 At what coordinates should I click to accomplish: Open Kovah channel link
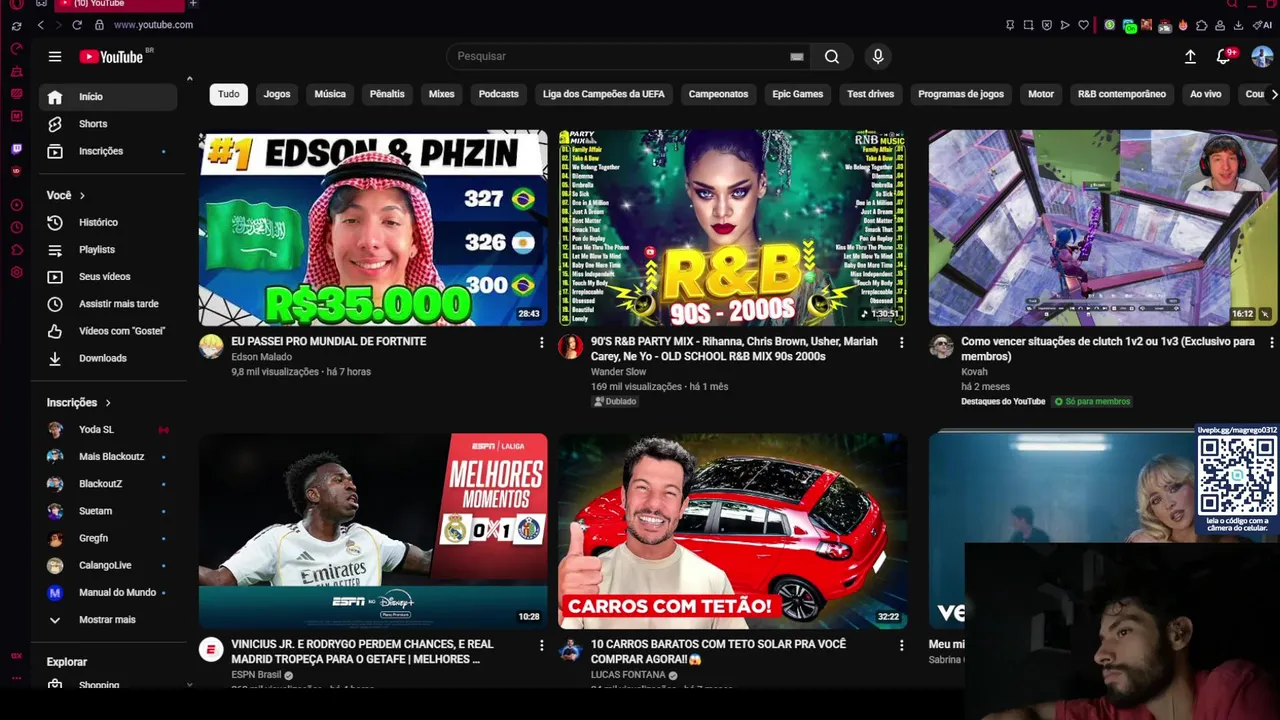point(974,372)
